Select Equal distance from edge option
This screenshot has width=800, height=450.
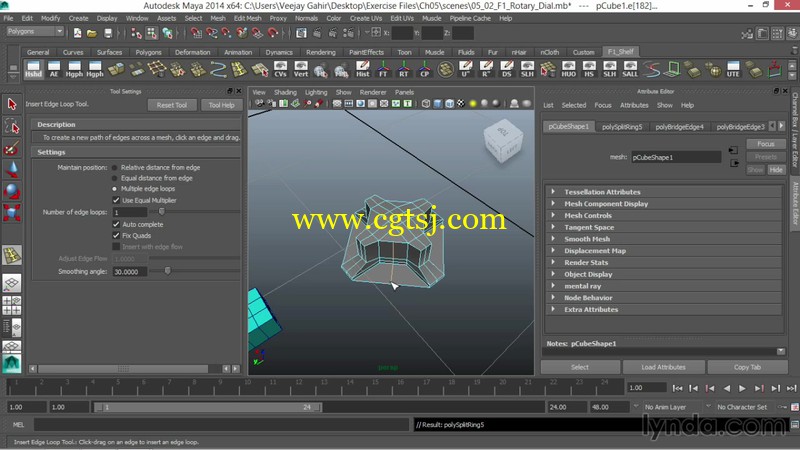[x=114, y=178]
